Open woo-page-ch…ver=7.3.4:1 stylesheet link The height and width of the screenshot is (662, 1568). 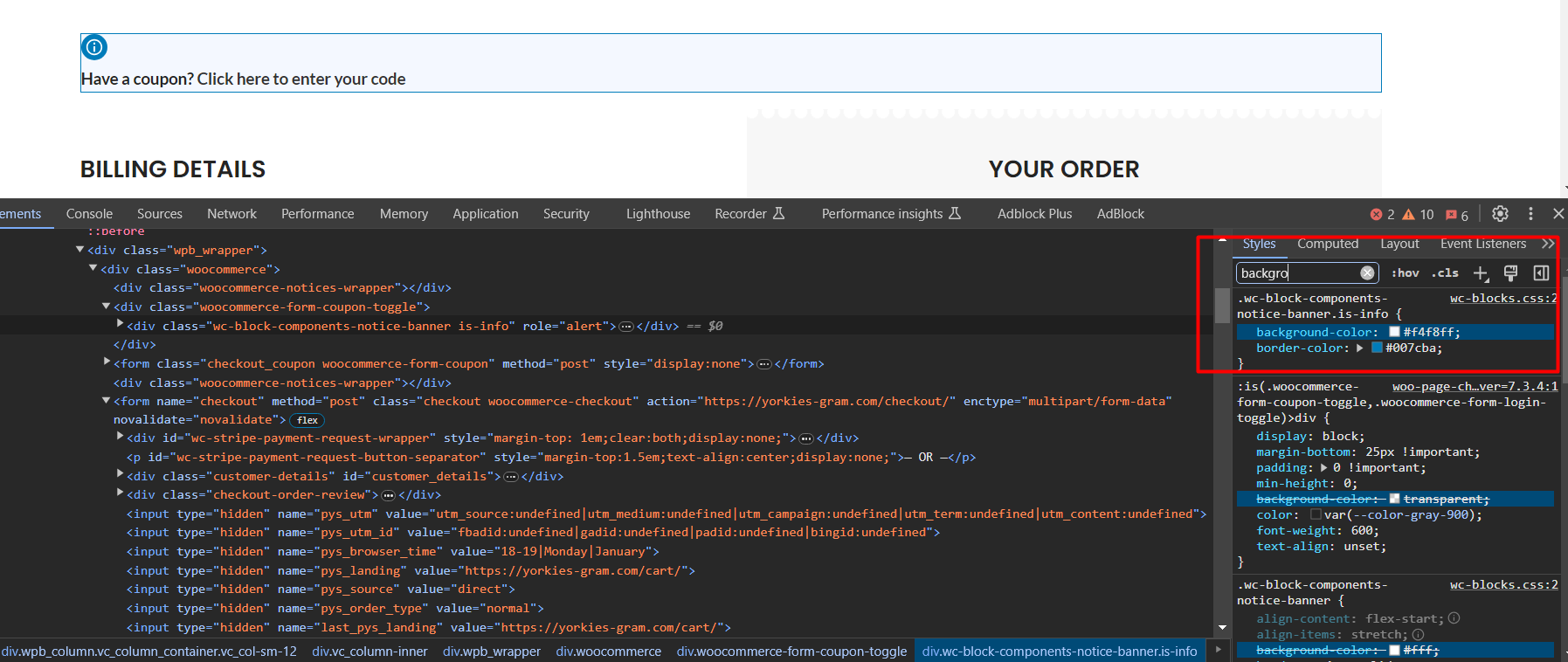coord(1475,387)
